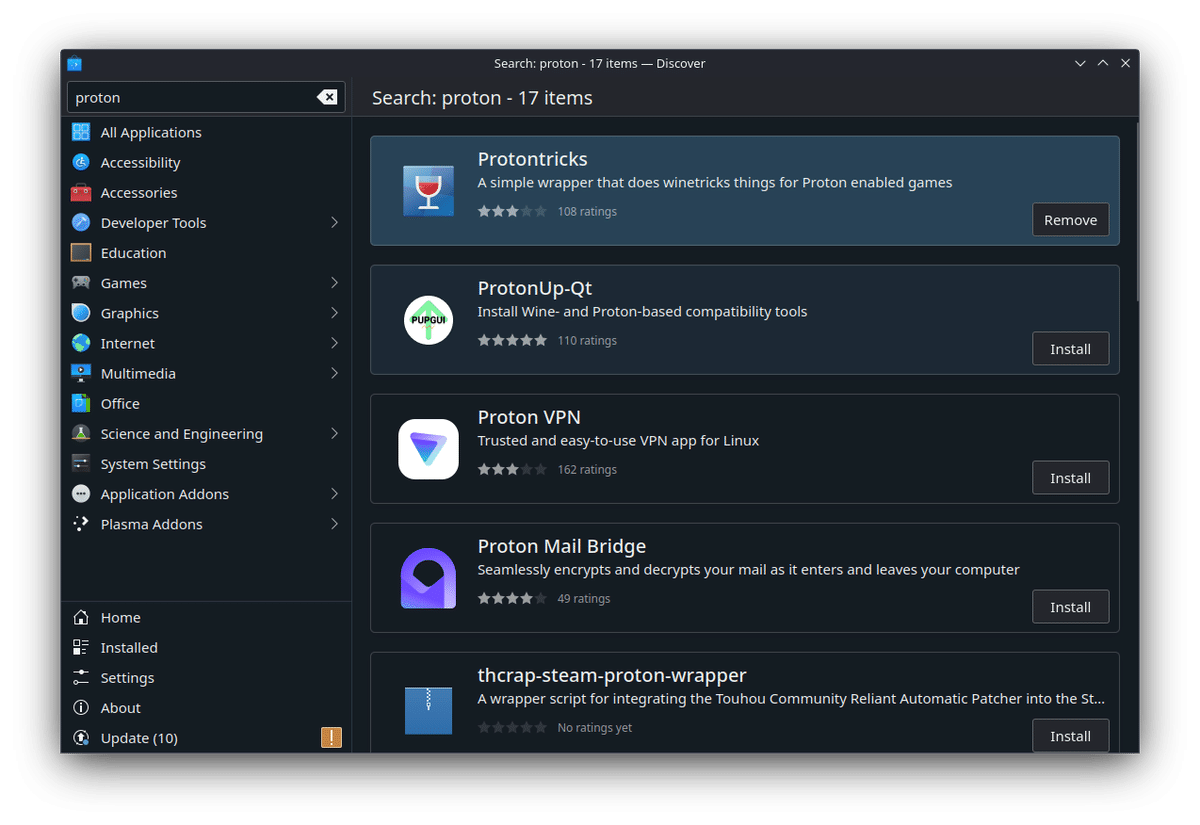Expand the Games subcategories arrow

(x=334, y=283)
